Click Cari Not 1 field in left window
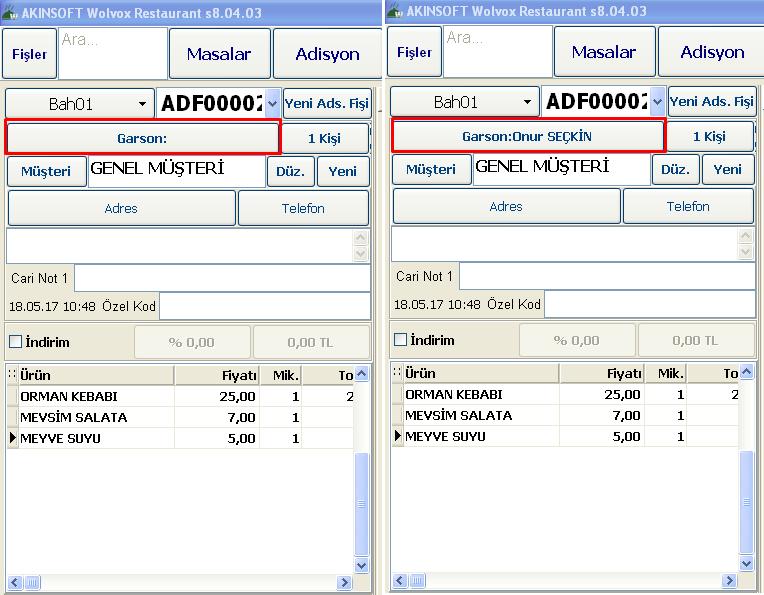 (x=223, y=278)
